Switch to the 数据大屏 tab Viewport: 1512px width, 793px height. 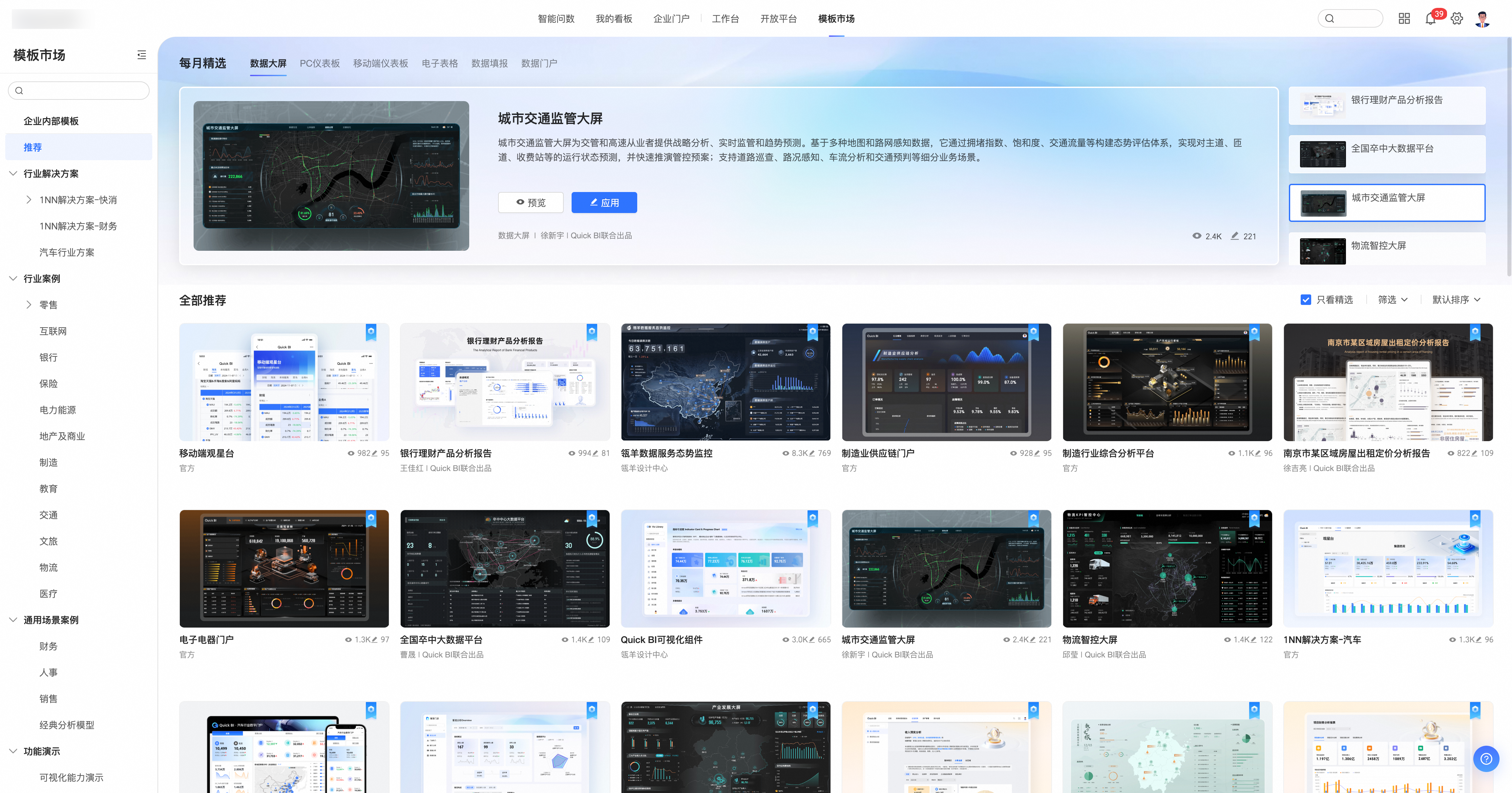[268, 63]
